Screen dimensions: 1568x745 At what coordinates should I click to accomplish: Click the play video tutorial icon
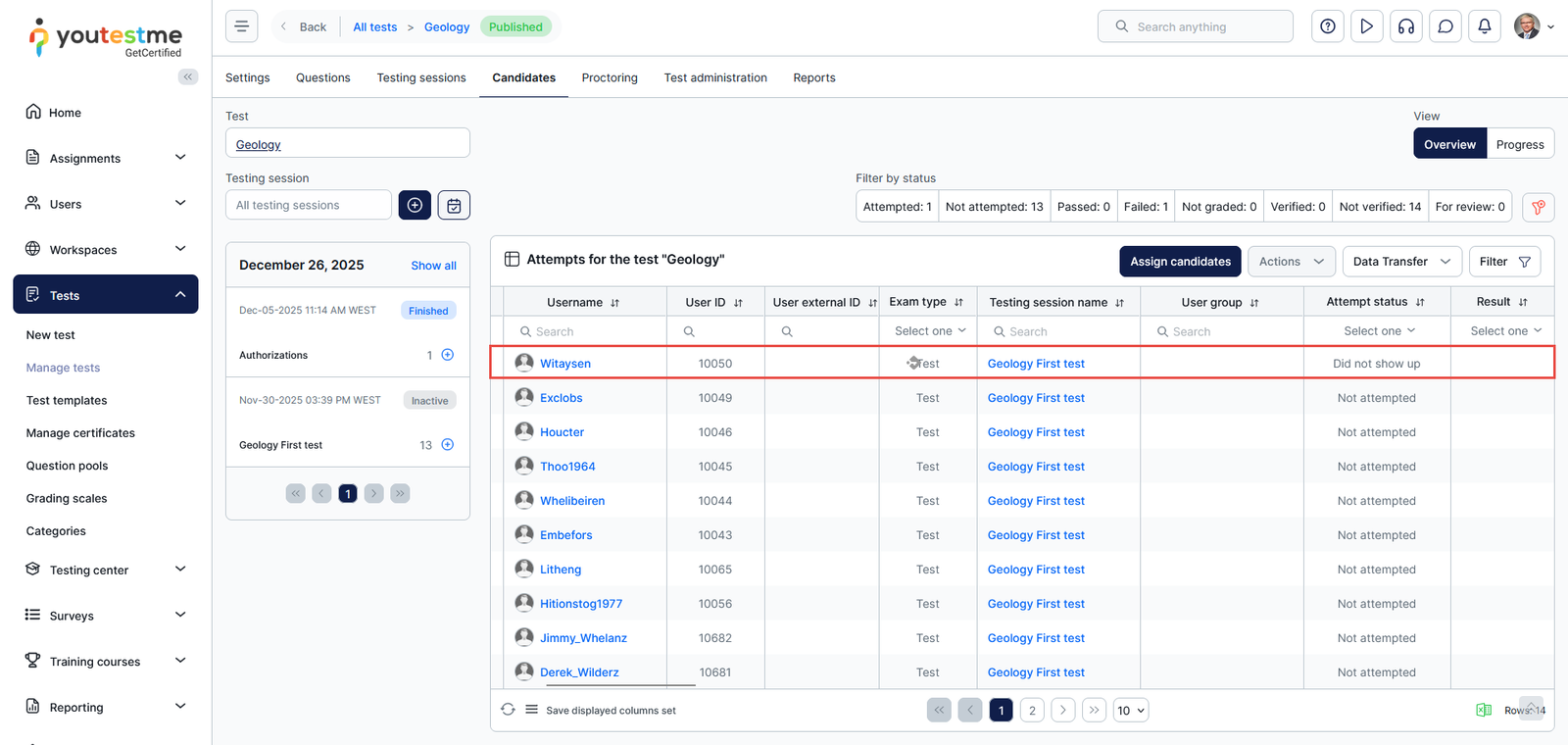click(1366, 26)
